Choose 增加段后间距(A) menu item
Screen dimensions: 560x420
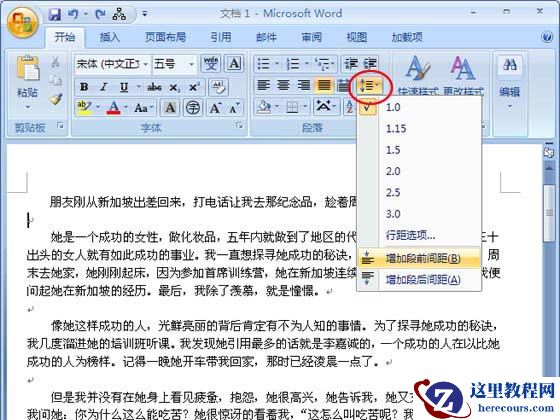[x=420, y=280]
